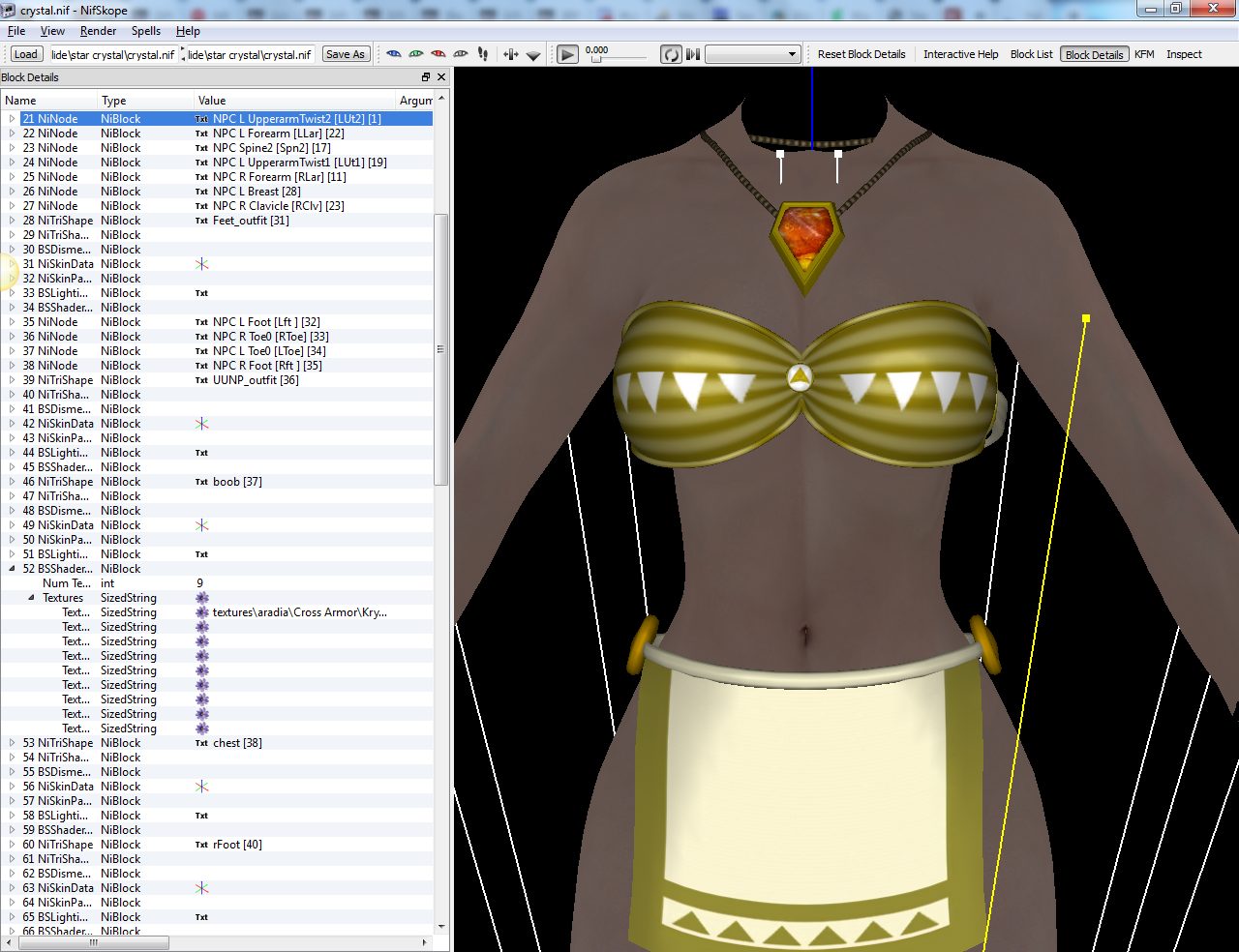Expand the 46 NiTriShape row
The height and width of the screenshot is (952, 1239).
pyautogui.click(x=13, y=482)
